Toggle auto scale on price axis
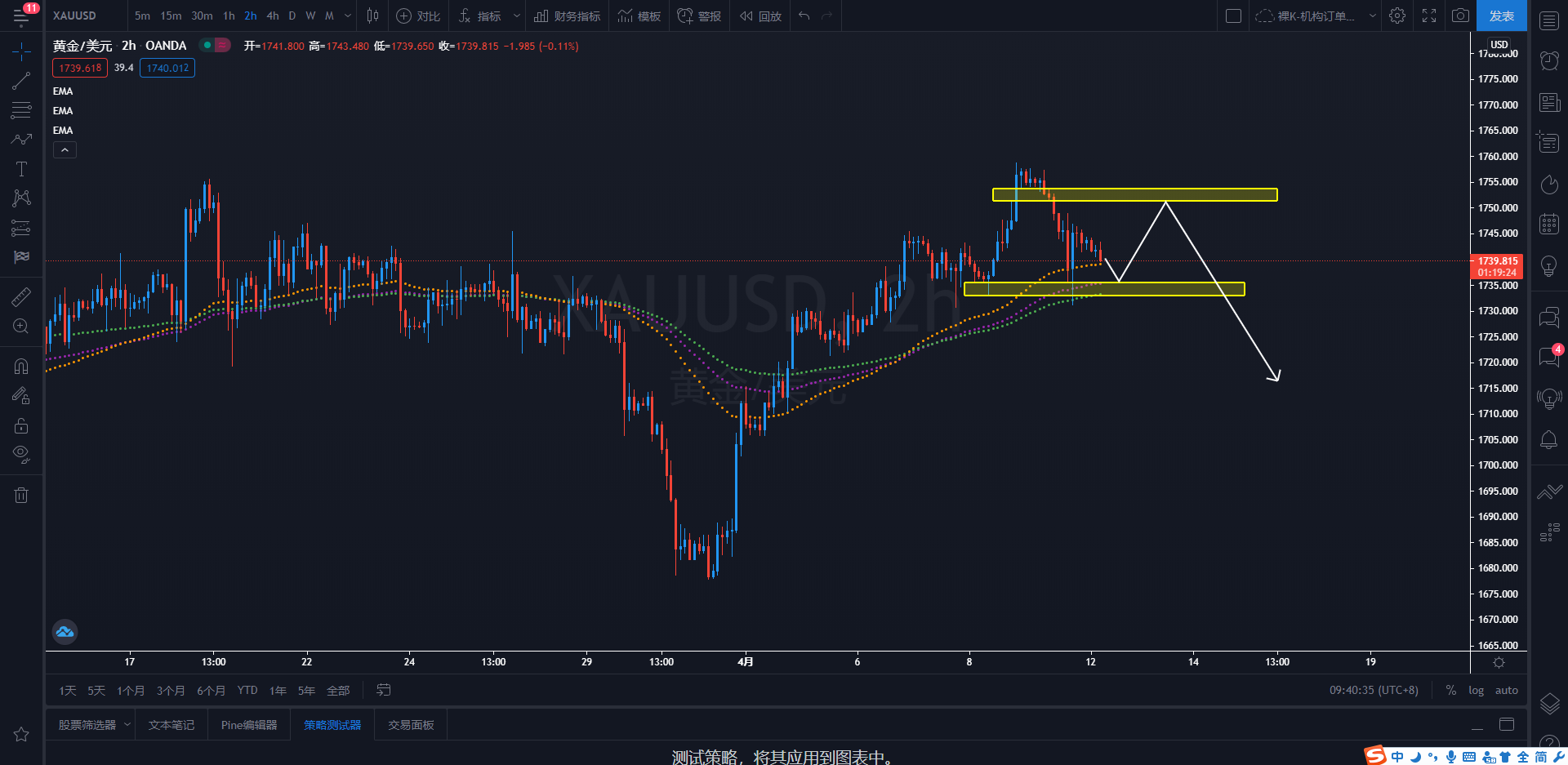 (x=1506, y=691)
